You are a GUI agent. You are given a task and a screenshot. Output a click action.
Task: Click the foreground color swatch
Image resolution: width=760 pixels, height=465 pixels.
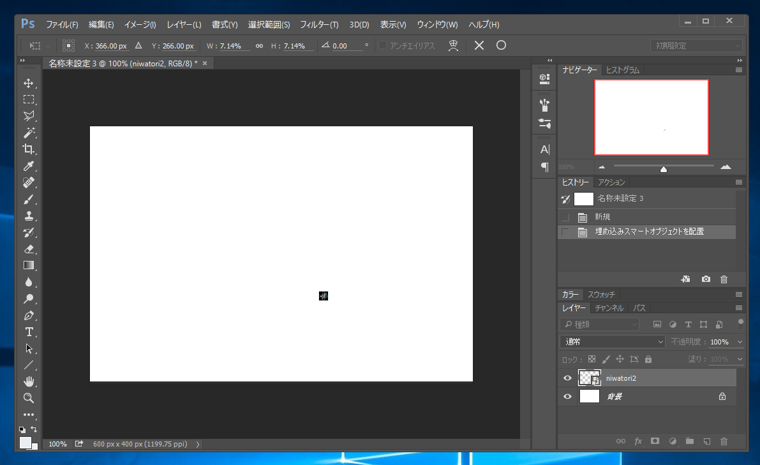click(25, 442)
